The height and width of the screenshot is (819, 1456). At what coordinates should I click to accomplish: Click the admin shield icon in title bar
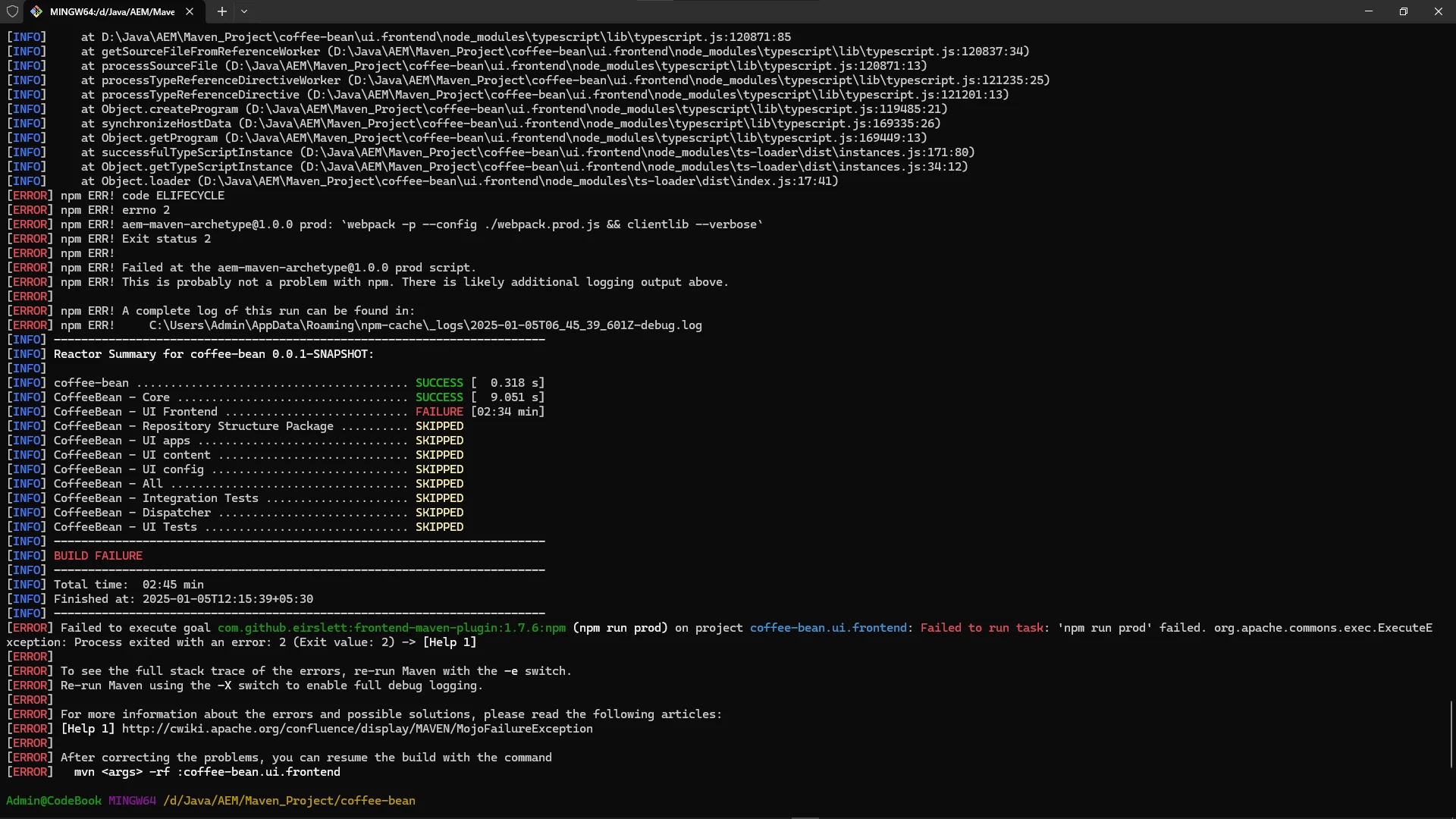(x=12, y=11)
